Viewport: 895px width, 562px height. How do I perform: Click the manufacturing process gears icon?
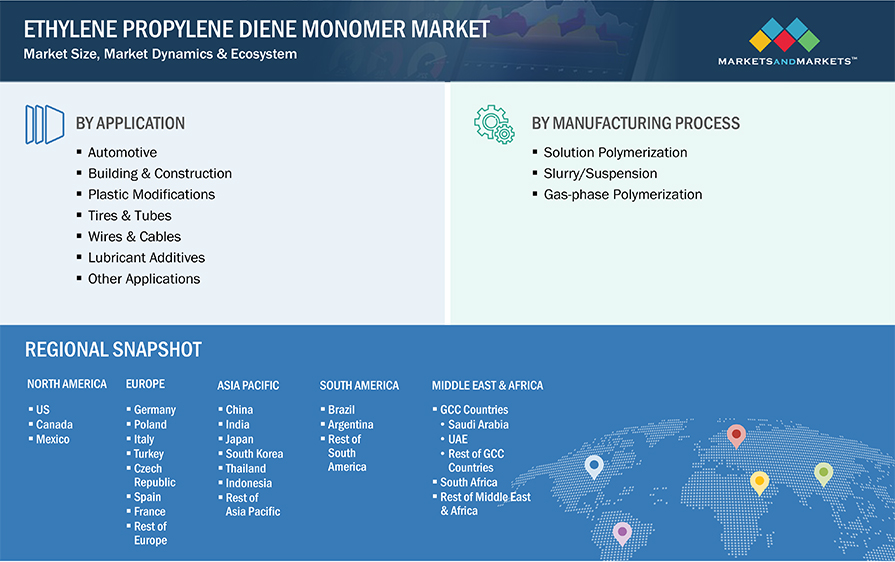click(x=494, y=124)
